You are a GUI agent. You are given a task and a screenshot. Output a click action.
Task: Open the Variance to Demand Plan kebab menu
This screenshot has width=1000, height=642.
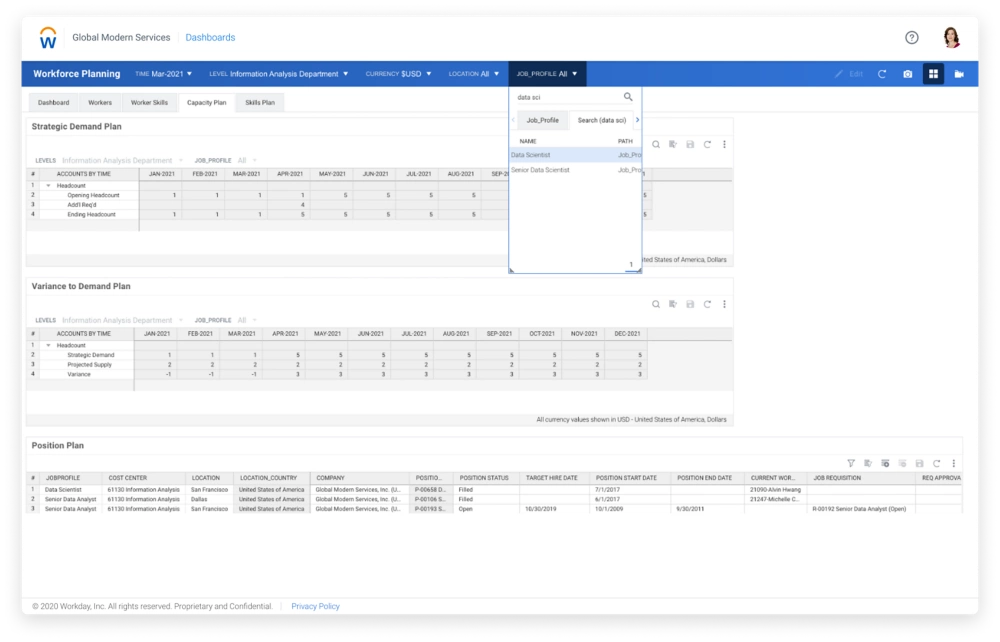click(724, 304)
